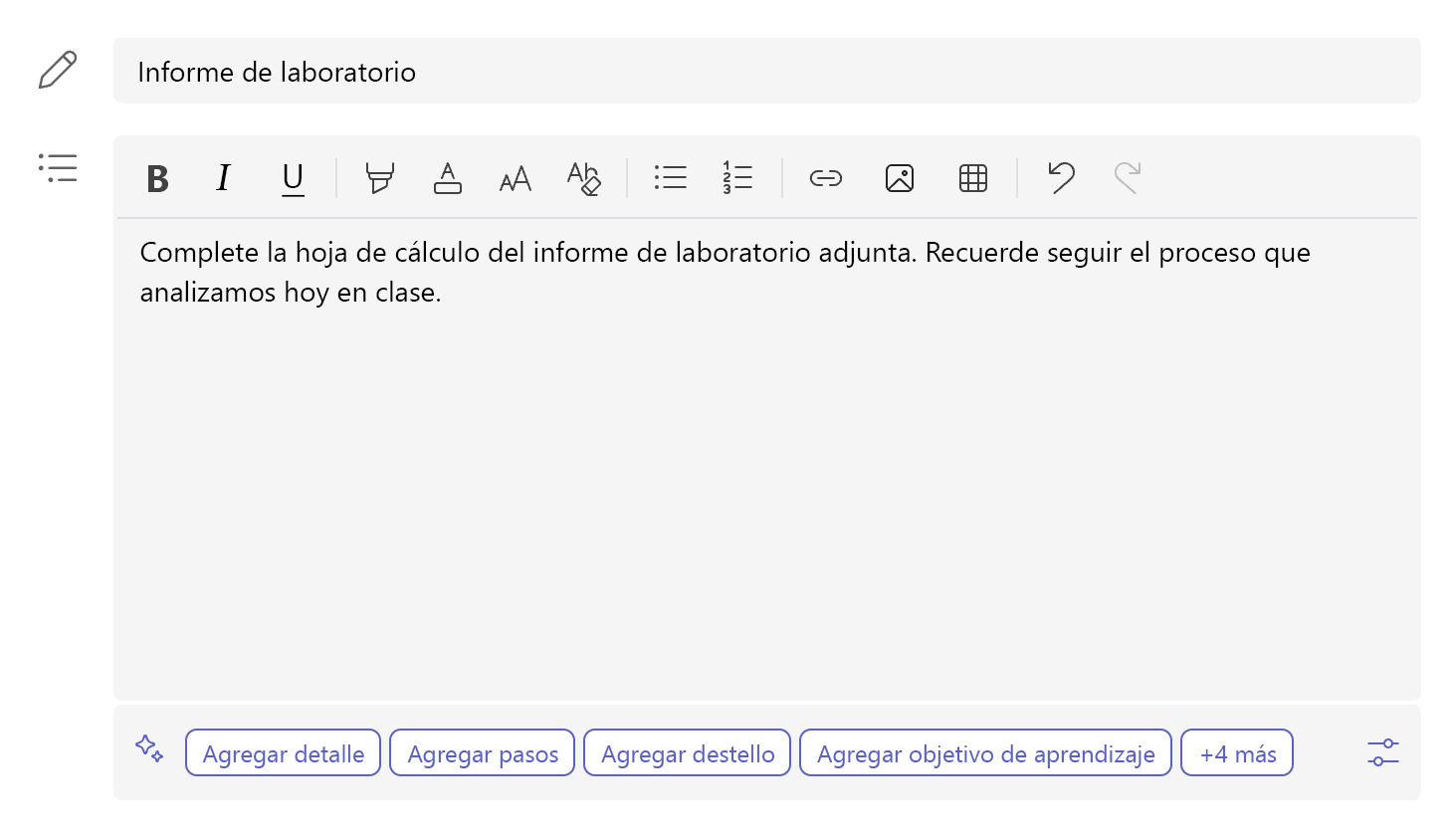Edit the title field Informe de laboratorio
1453x840 pixels.
tap(767, 71)
